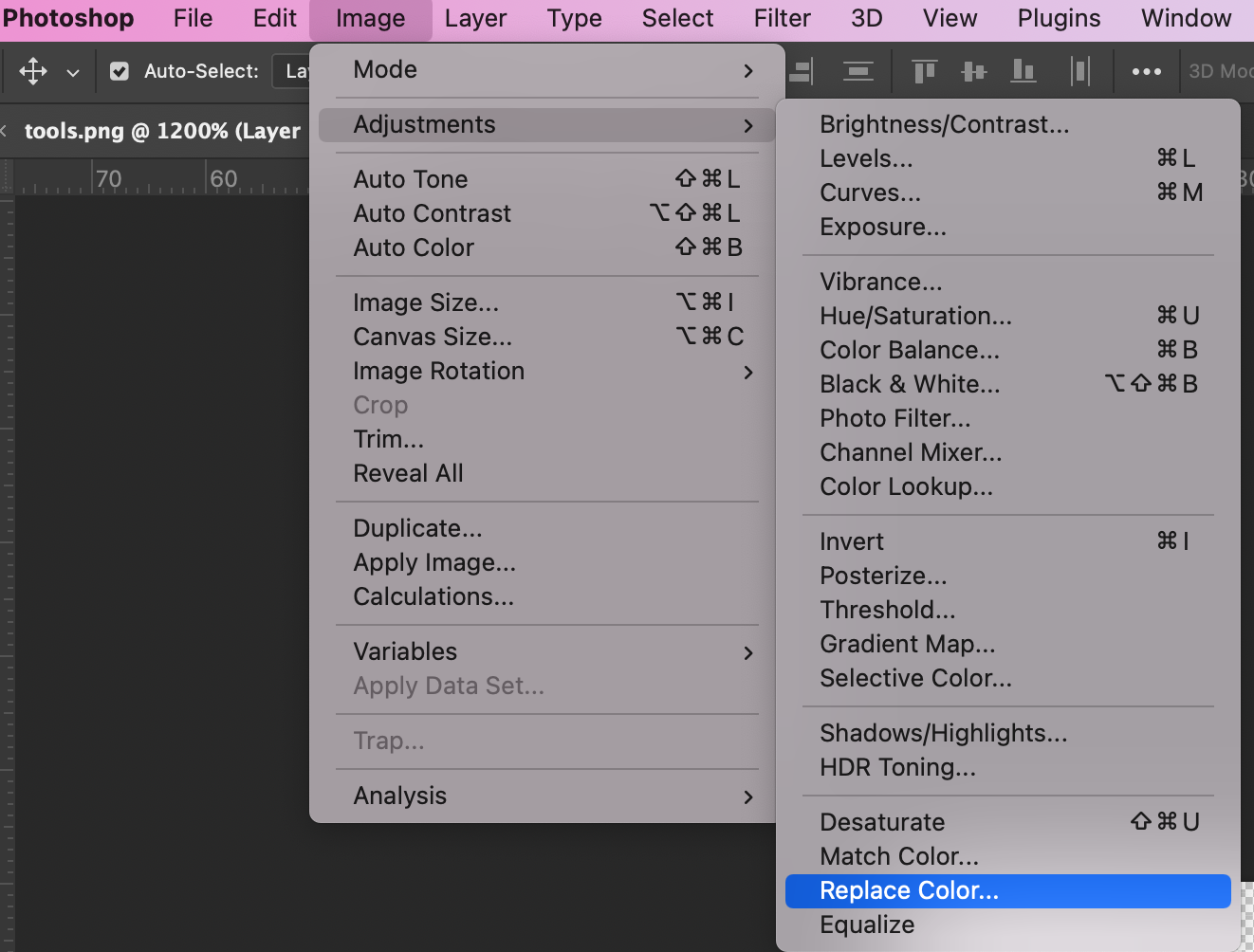The width and height of the screenshot is (1254, 952).
Task: Choose Invert adjustment
Action: click(x=1008, y=541)
